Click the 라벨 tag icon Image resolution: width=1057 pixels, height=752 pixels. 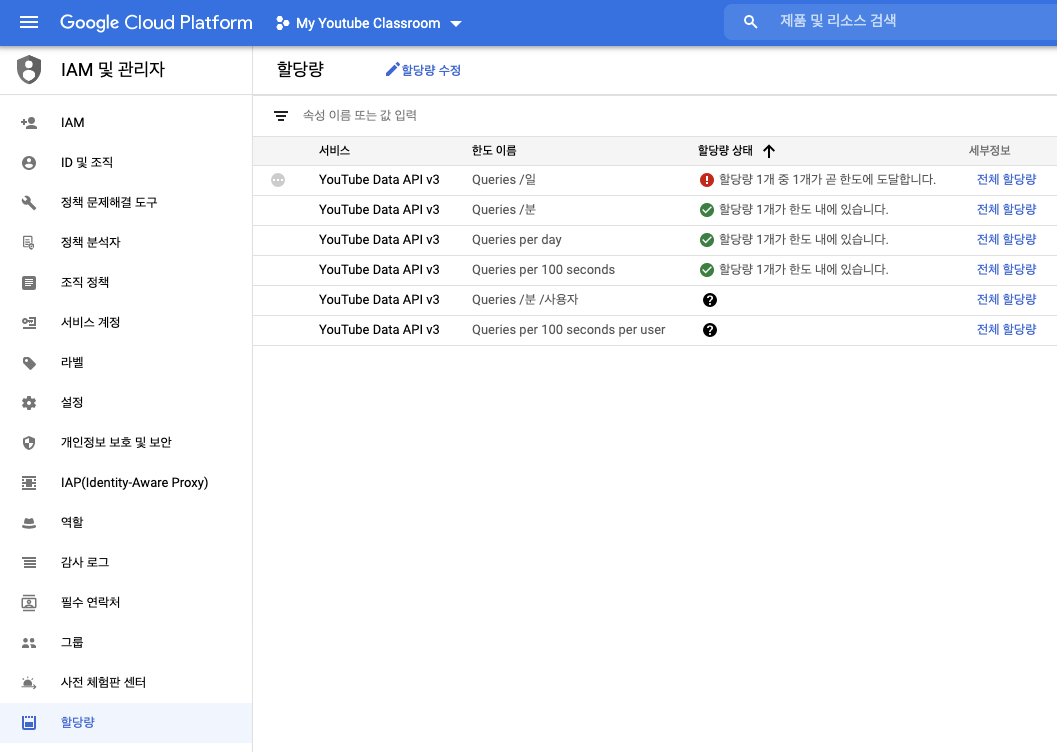[x=29, y=363]
